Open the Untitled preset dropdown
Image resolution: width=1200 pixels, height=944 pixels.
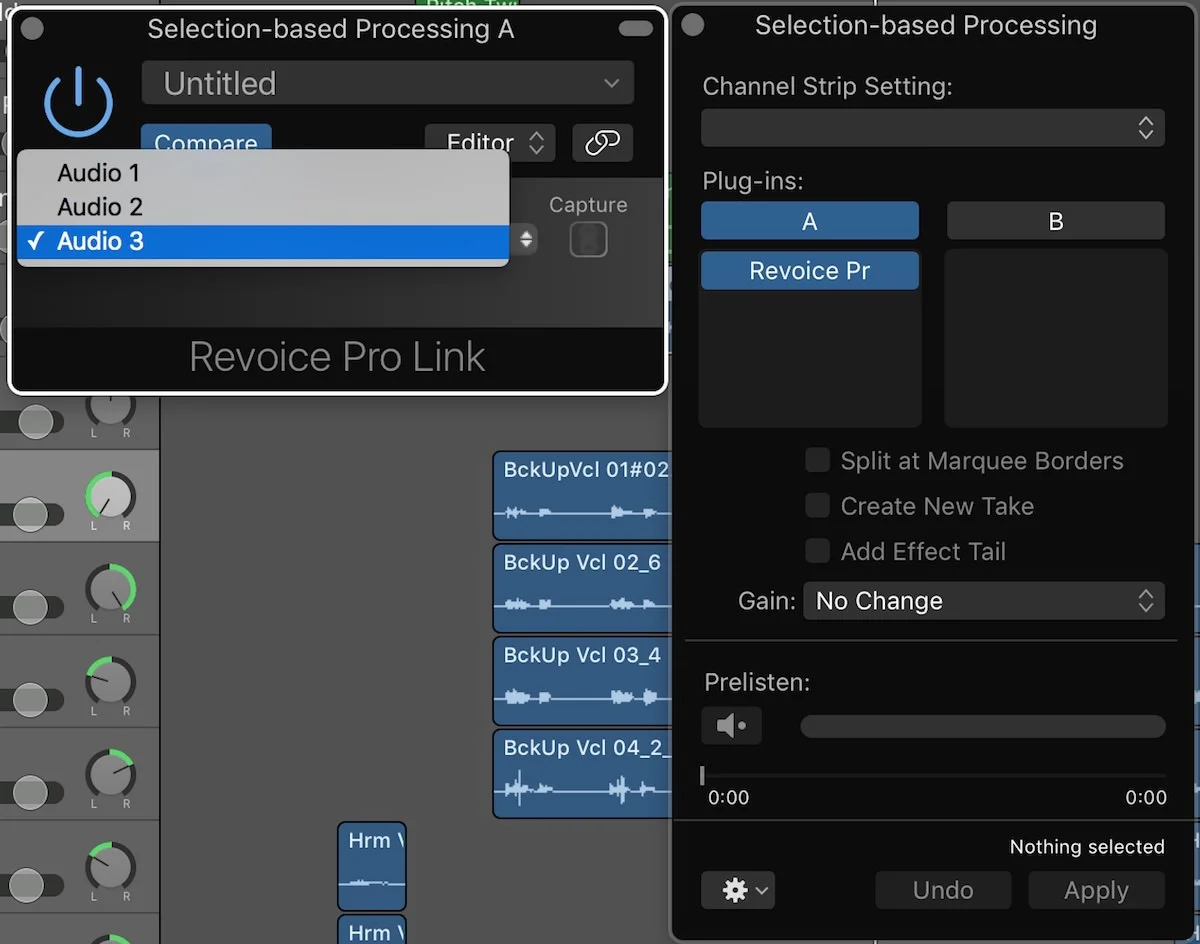pyautogui.click(x=388, y=83)
